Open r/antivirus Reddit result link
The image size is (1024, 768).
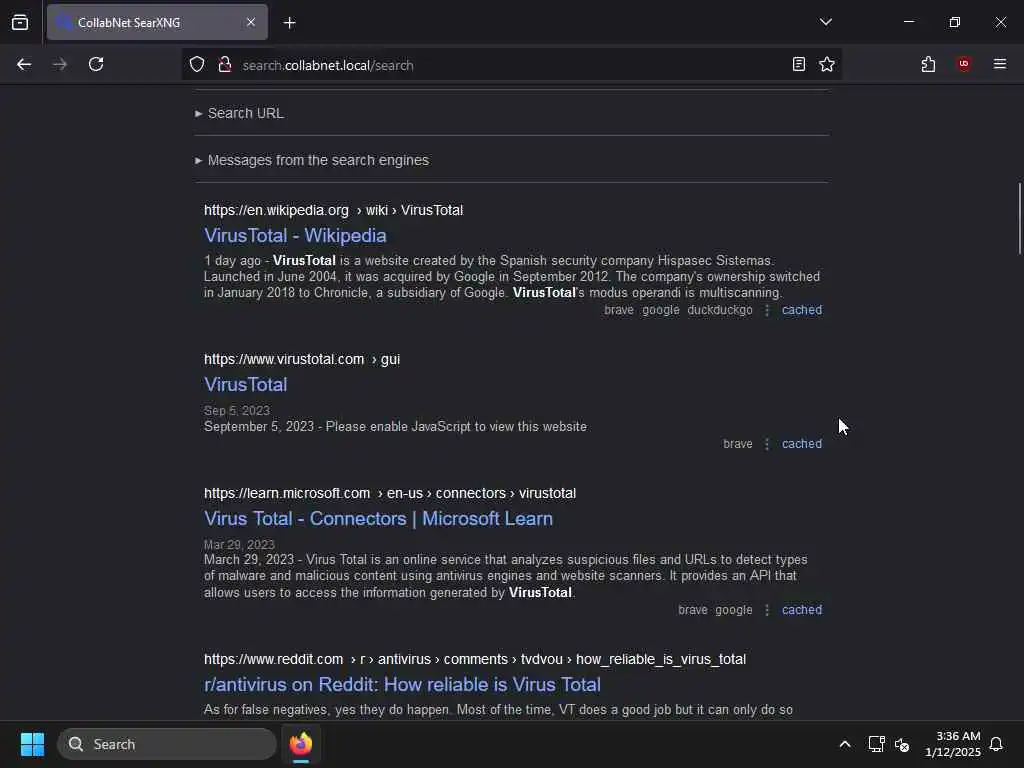402,684
